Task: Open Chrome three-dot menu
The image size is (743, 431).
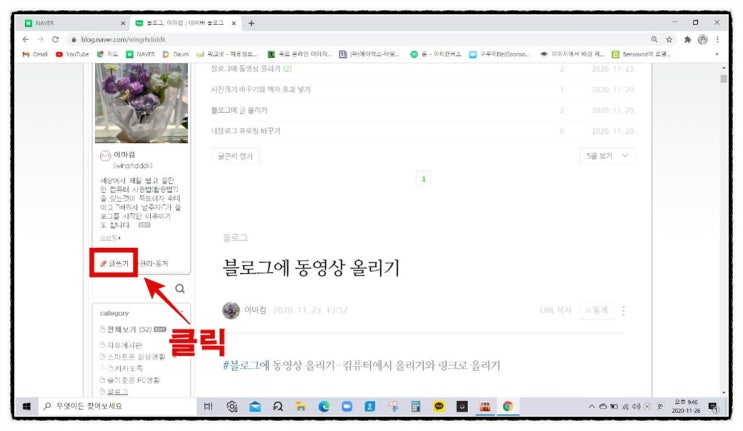Action: pos(717,39)
